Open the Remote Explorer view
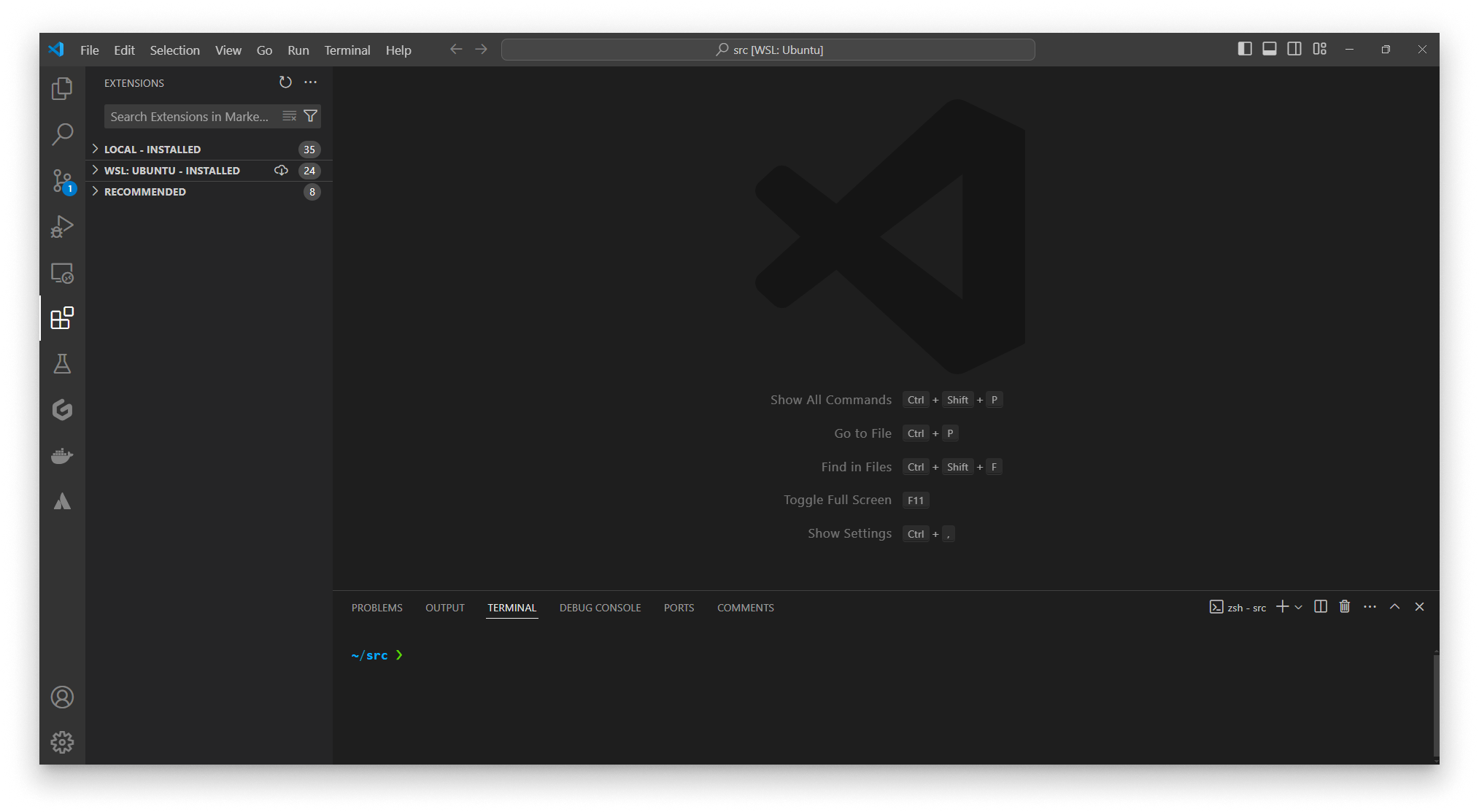The height and width of the screenshot is (812, 1479). tap(62, 272)
